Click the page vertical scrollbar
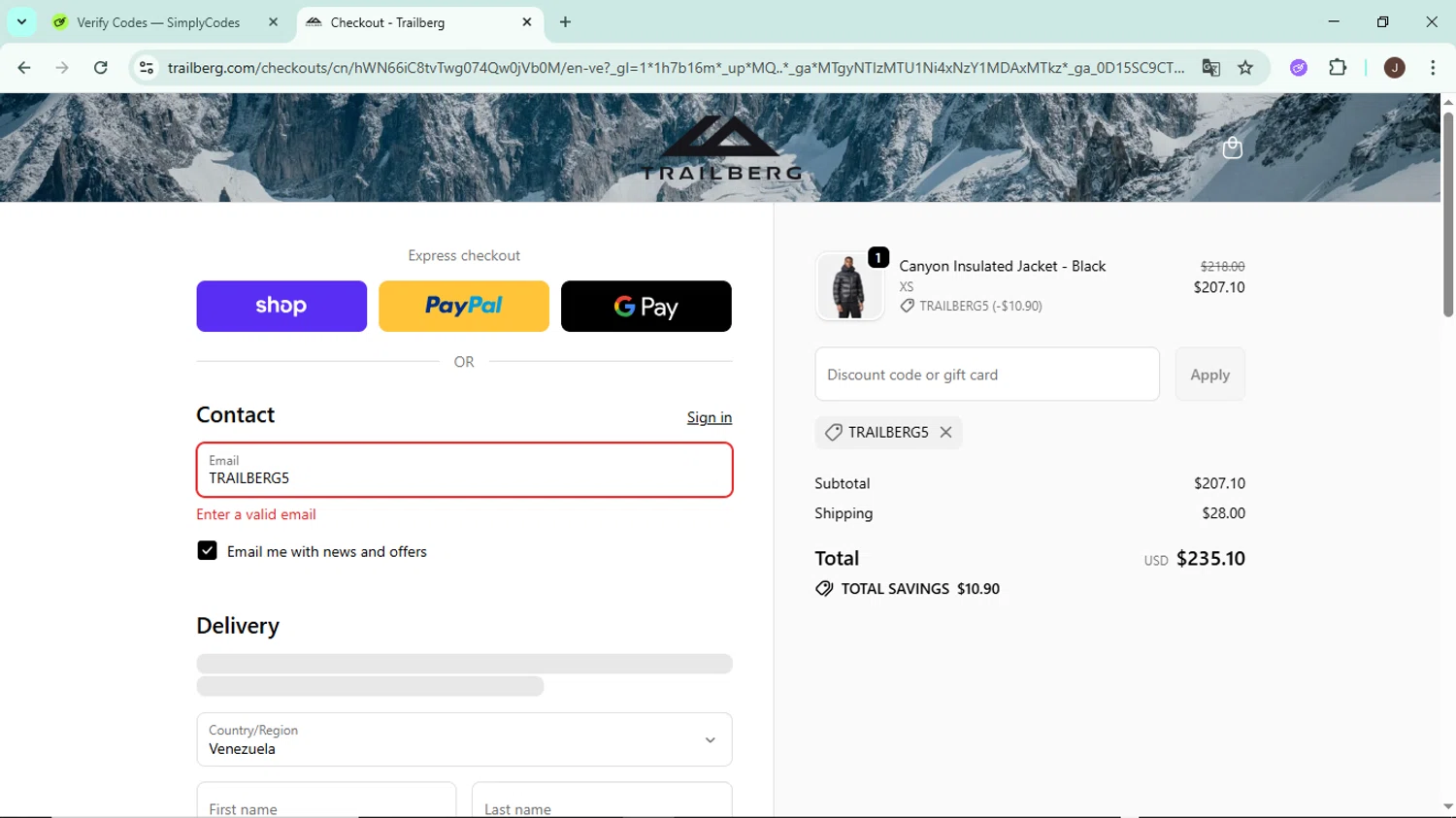Viewport: 1456px width, 818px height. point(1447,213)
